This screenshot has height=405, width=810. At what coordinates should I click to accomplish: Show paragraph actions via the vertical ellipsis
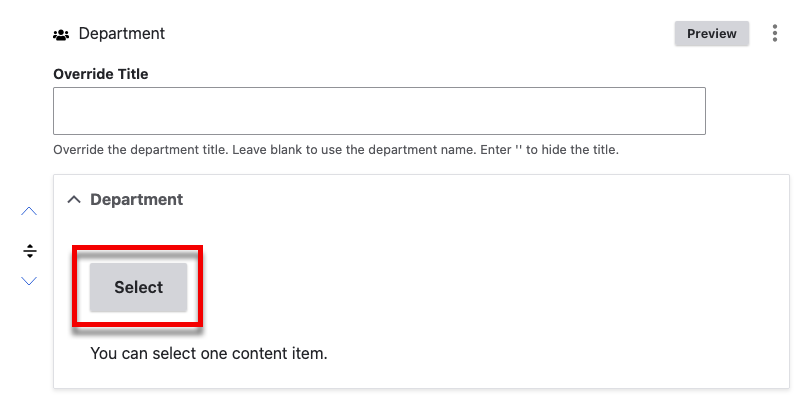(x=774, y=33)
